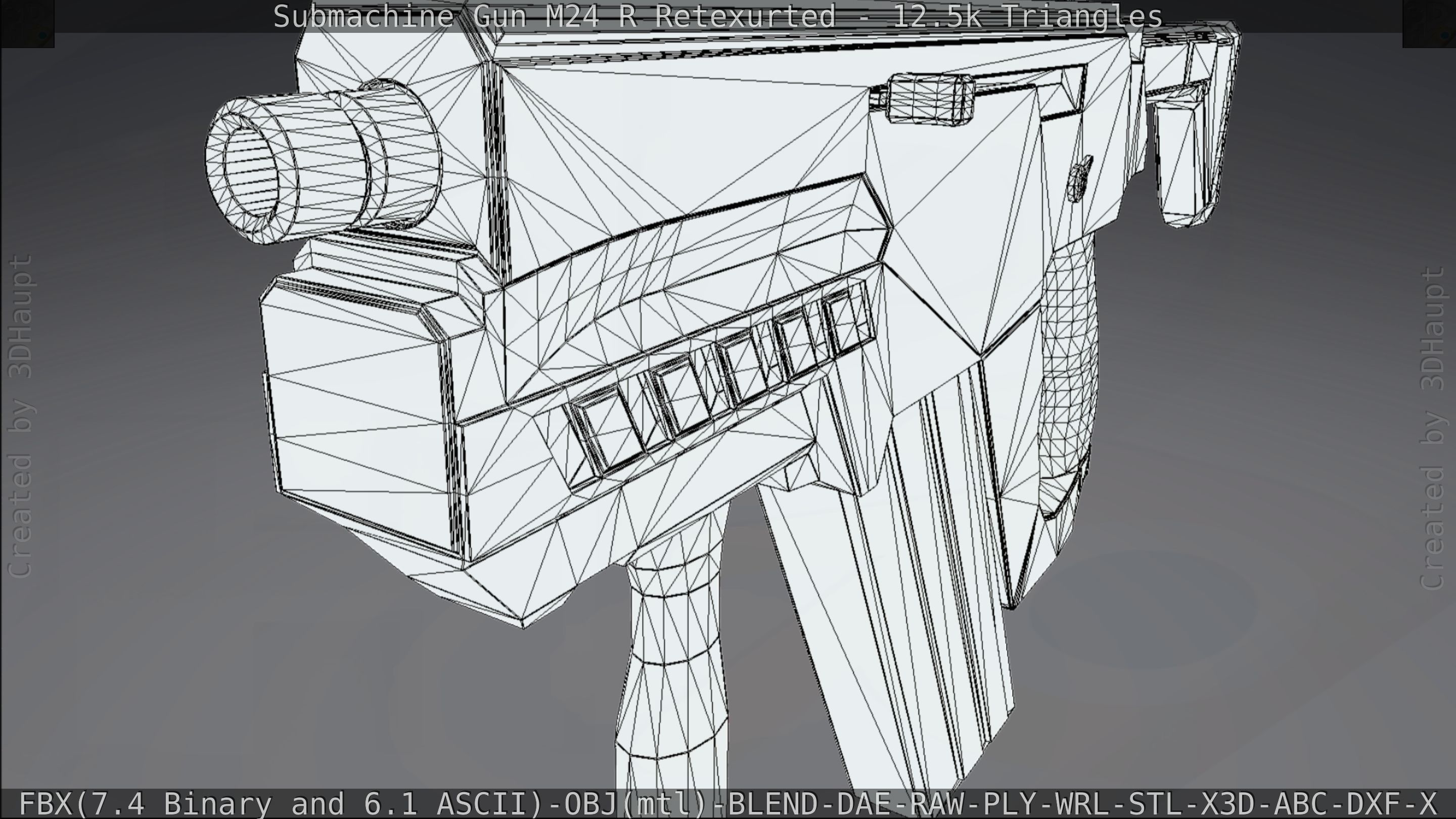Click the "DXF" format label in bottom banner
Screen dimensions: 1456x819
coord(1375,803)
